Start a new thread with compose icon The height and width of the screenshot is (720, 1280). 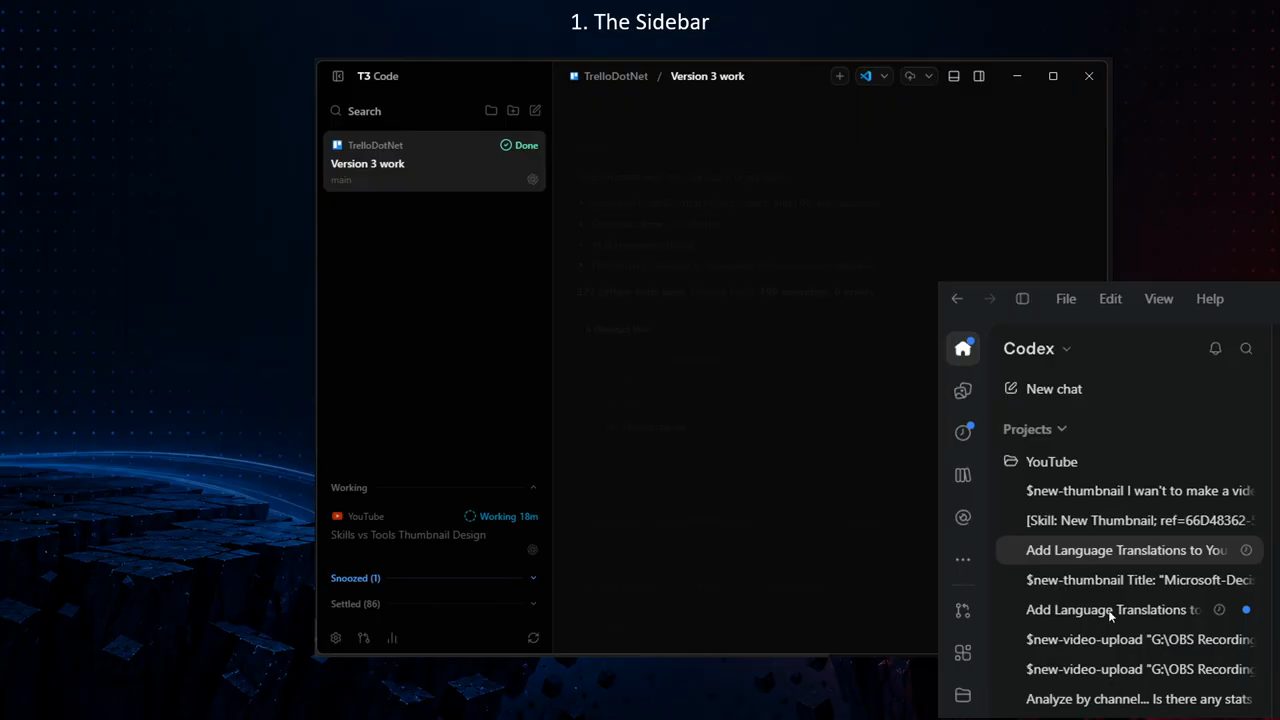coord(535,111)
